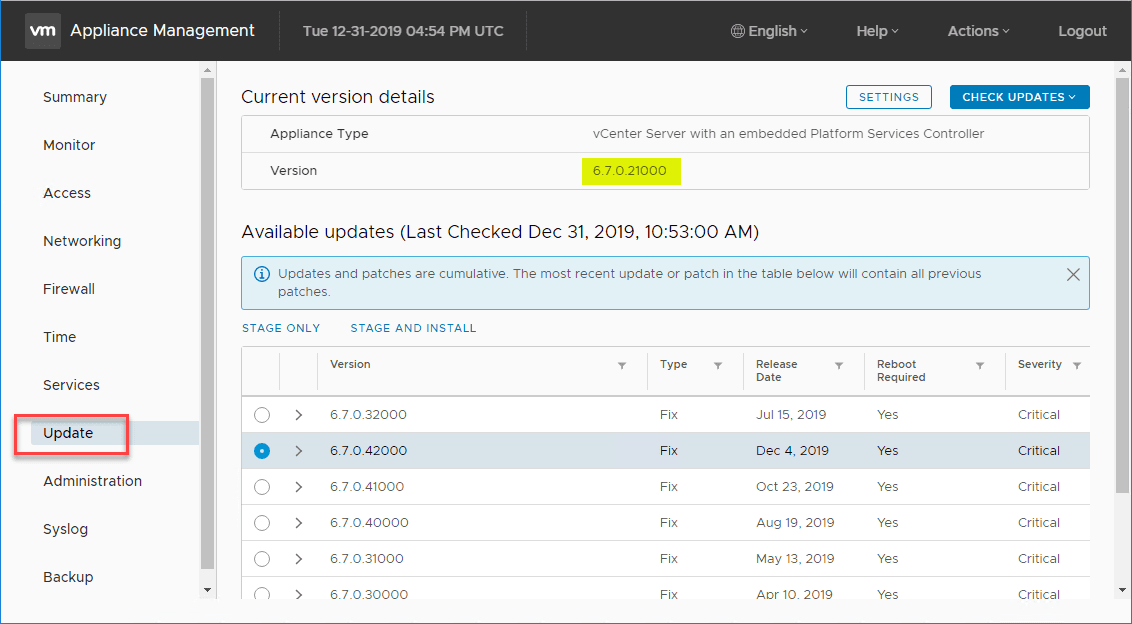Dismiss the cumulative updates info banner
The image size is (1132, 624).
point(1073,274)
